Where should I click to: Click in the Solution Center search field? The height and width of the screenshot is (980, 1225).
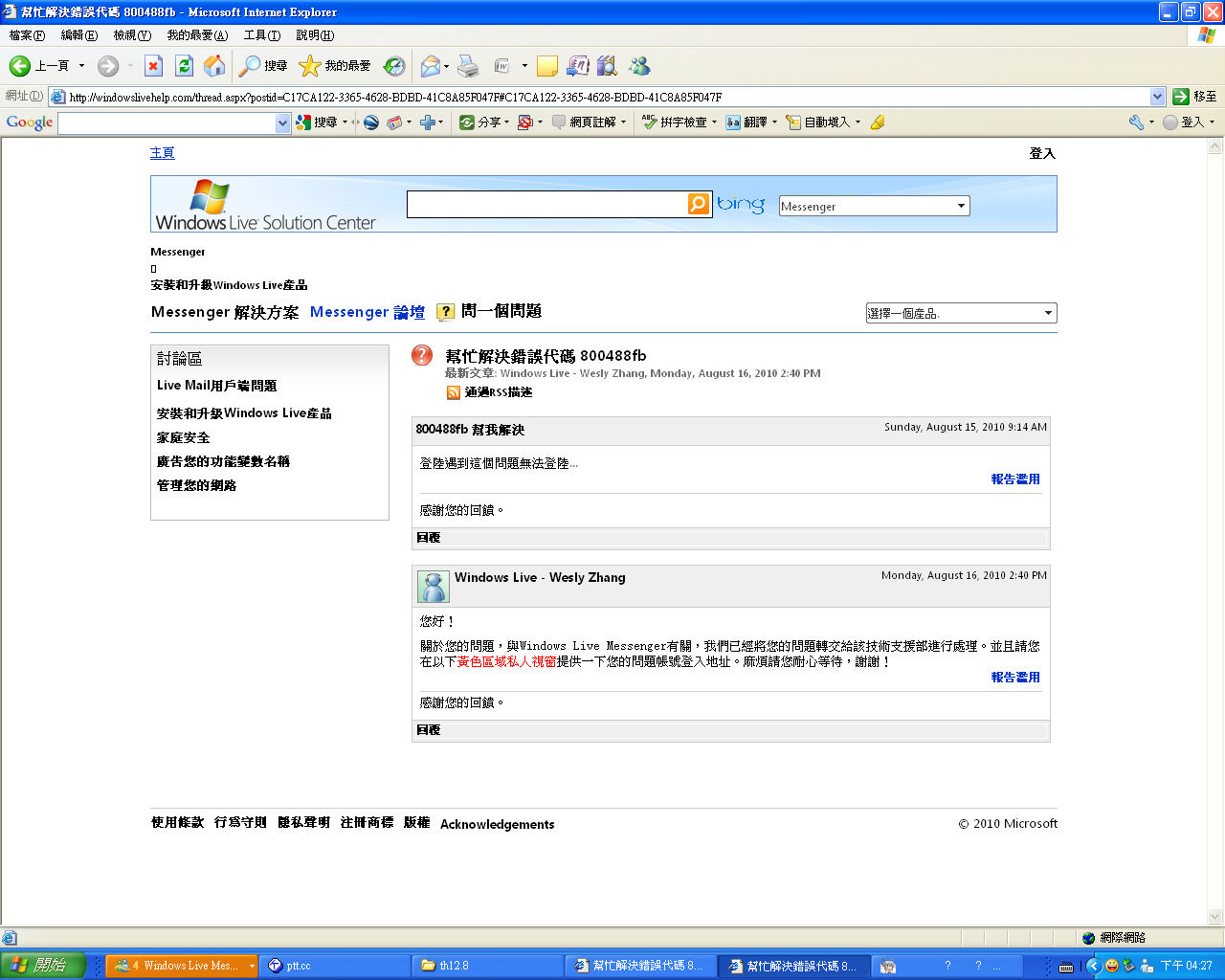(x=546, y=204)
